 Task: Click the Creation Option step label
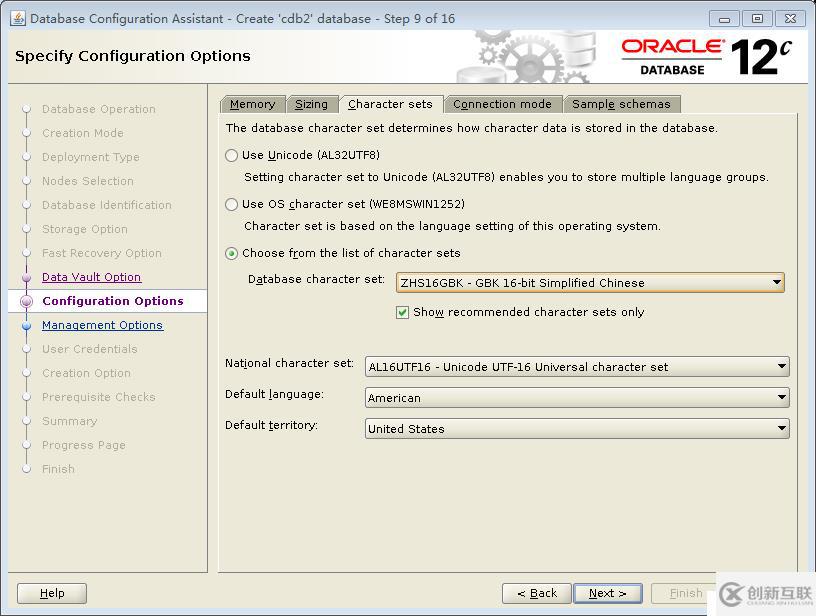coord(86,373)
